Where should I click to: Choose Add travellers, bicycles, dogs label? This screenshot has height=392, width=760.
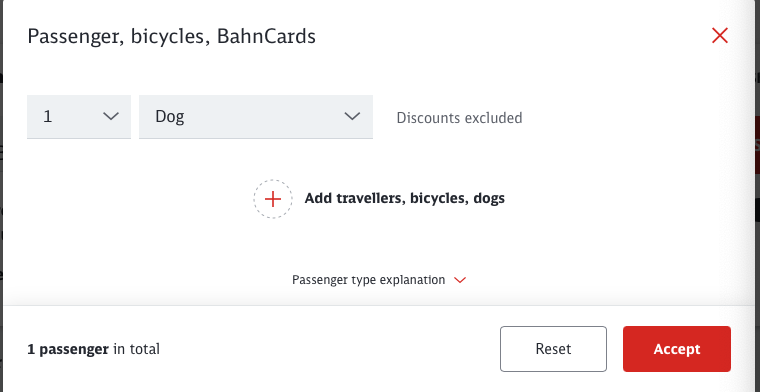405,198
